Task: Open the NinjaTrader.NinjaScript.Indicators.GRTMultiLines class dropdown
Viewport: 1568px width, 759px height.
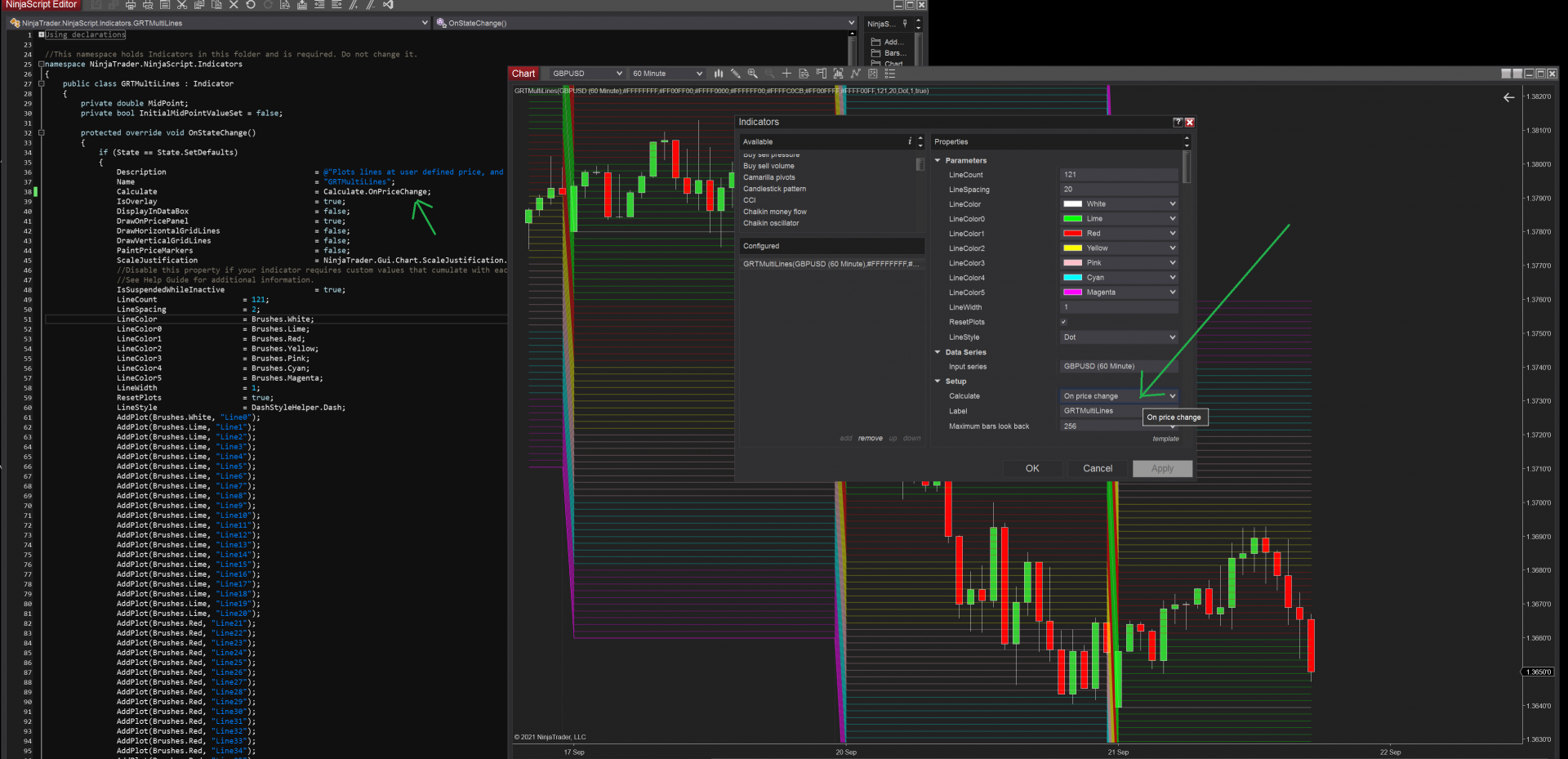Action: (219, 23)
